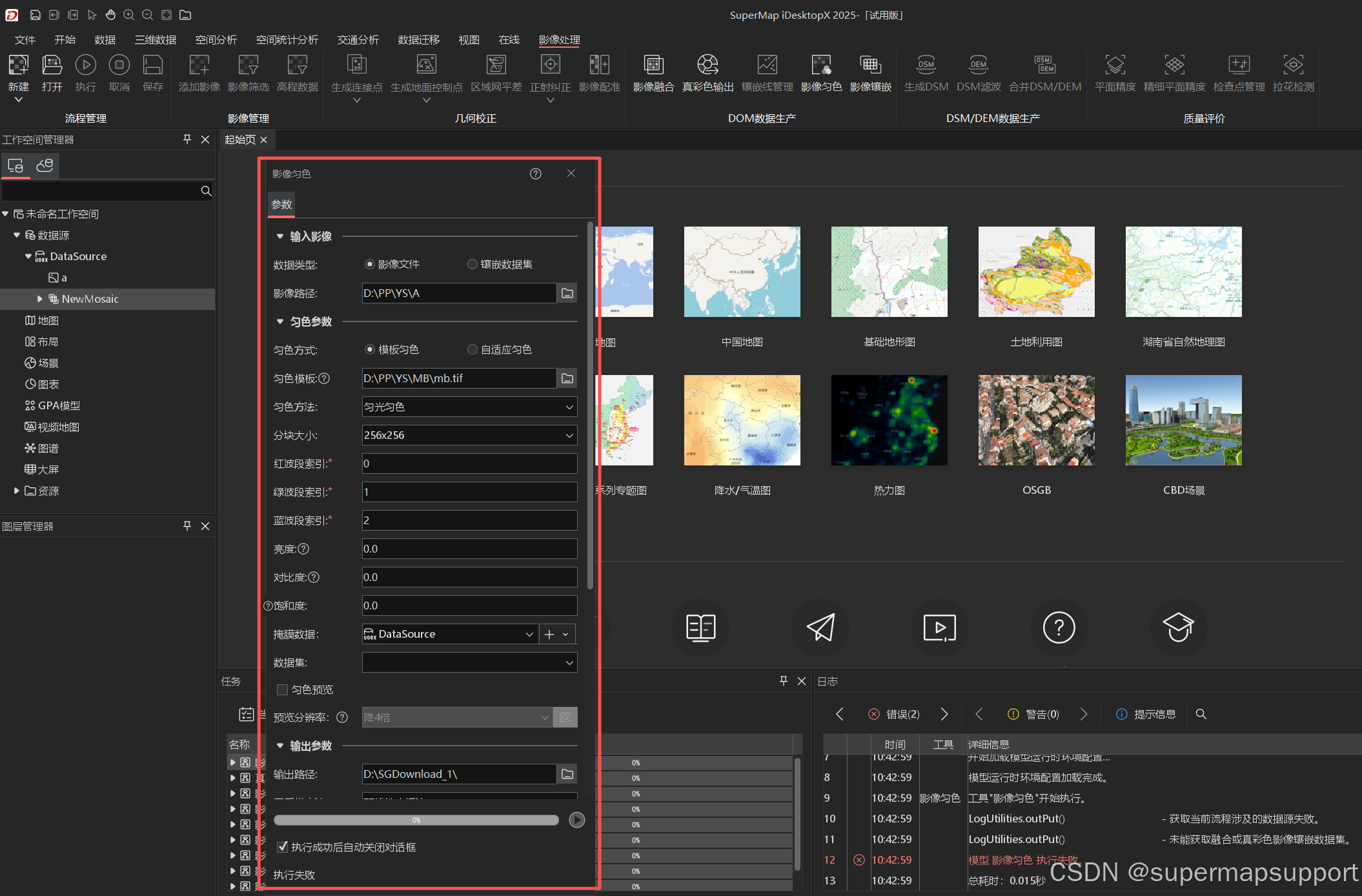Image resolution: width=1362 pixels, height=896 pixels.
Task: Click the browse folder icon for 影像路径
Action: (x=567, y=293)
